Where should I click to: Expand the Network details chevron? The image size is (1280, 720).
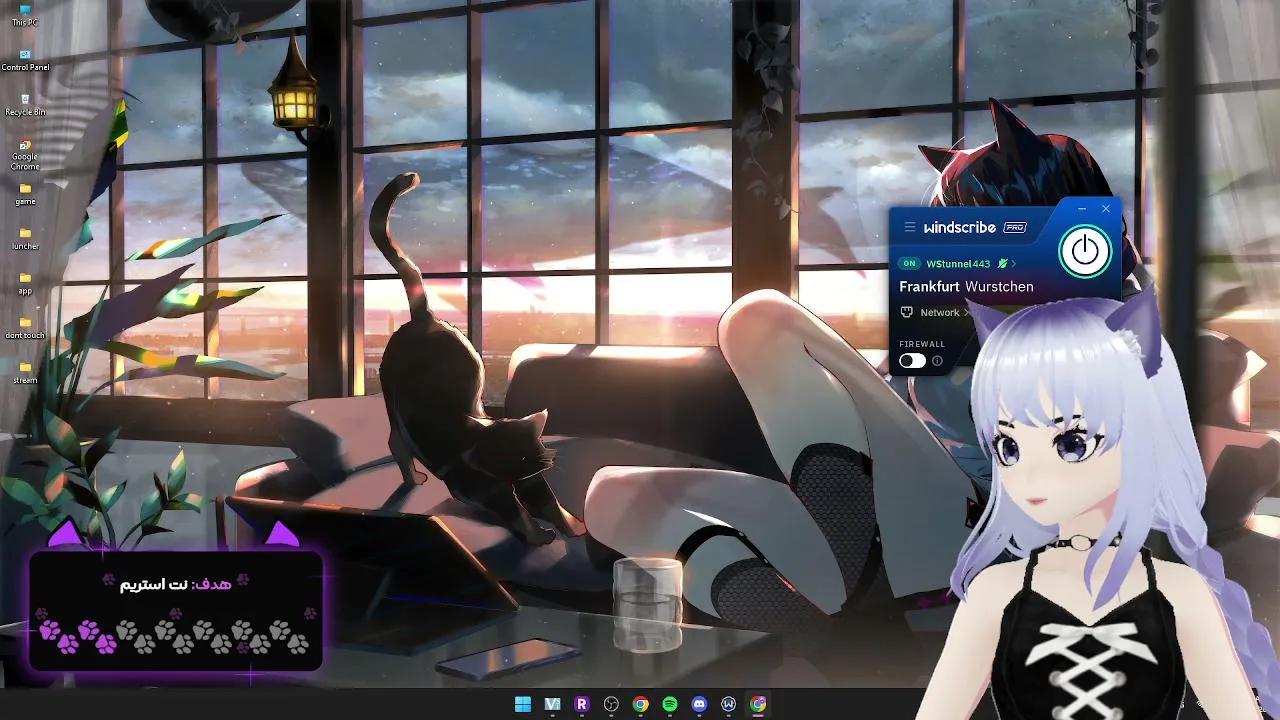tap(966, 313)
